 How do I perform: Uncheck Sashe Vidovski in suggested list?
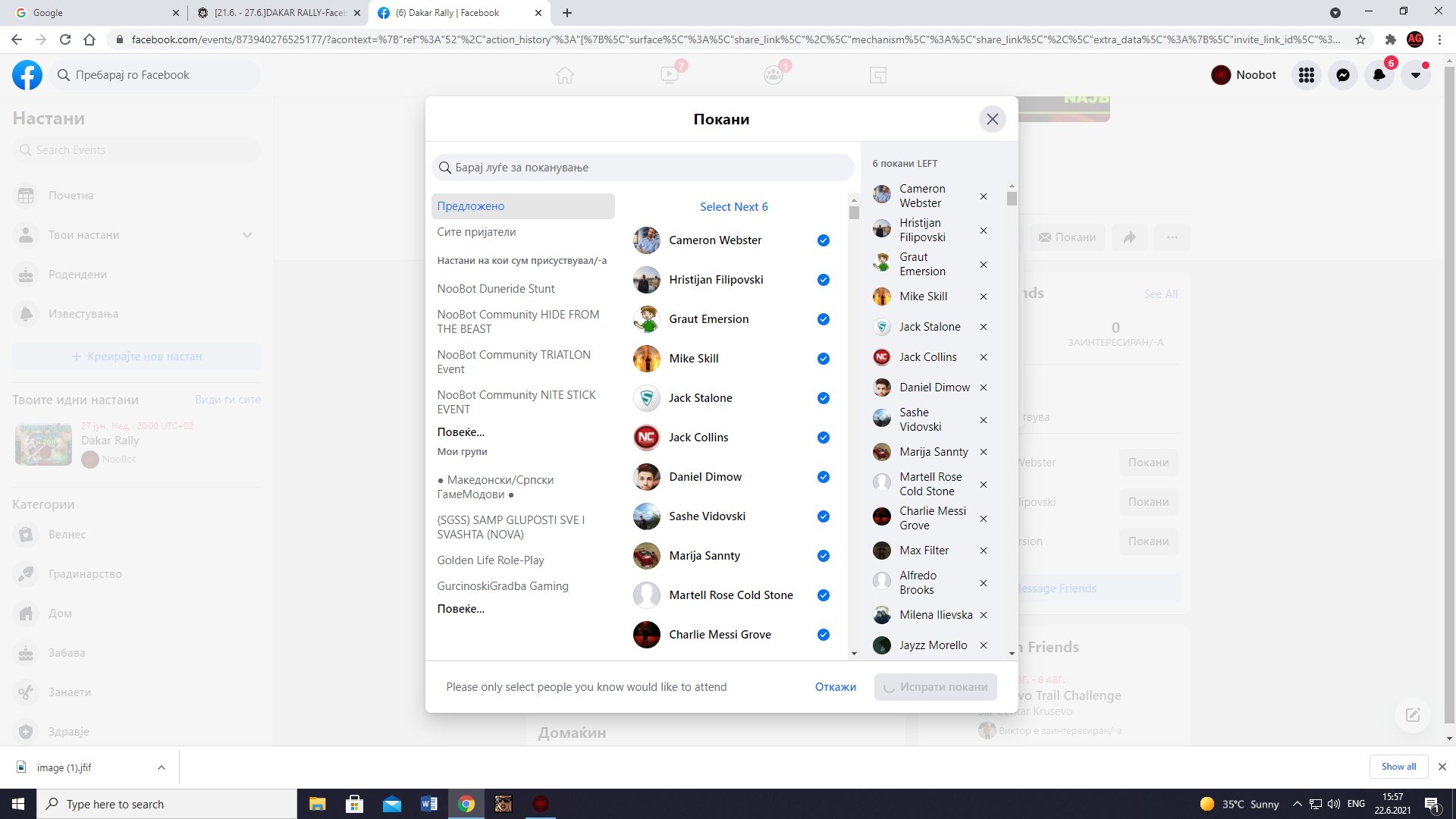[823, 516]
